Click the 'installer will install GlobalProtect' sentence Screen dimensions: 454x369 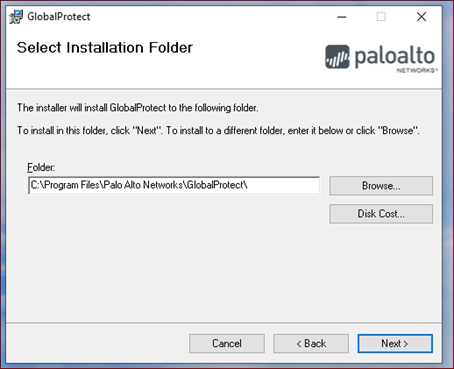(138, 108)
